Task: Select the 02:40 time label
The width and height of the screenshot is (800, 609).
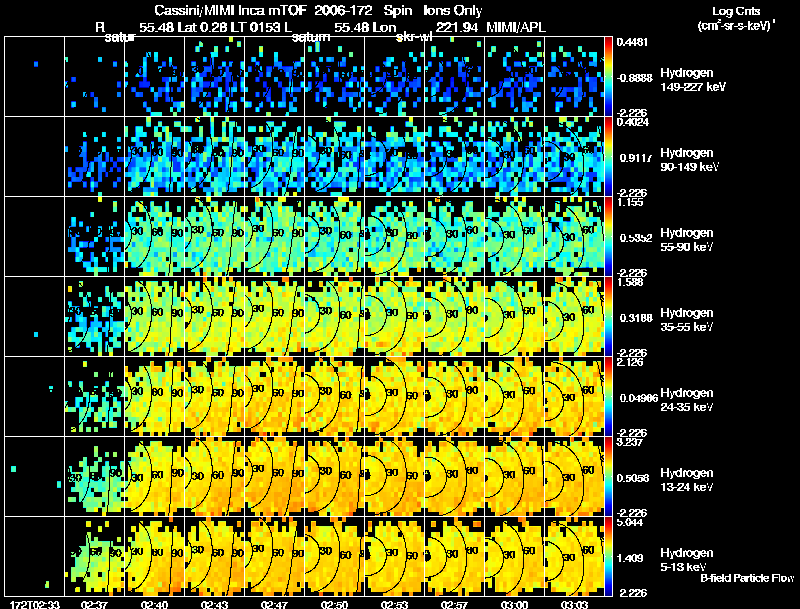Action: pyautogui.click(x=154, y=604)
